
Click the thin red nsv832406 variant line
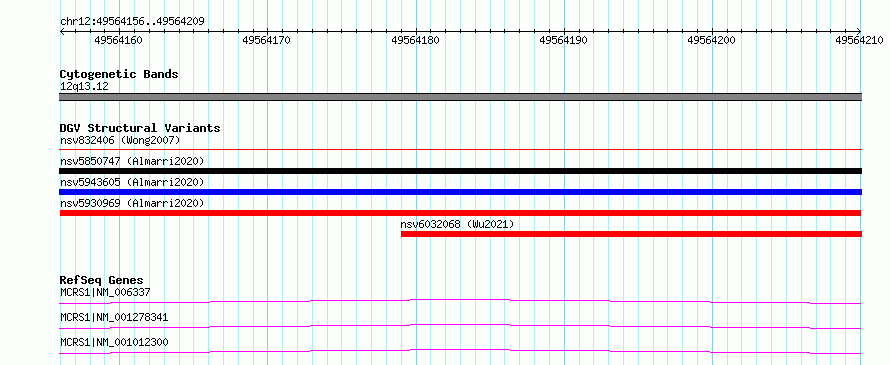[x=460, y=149]
